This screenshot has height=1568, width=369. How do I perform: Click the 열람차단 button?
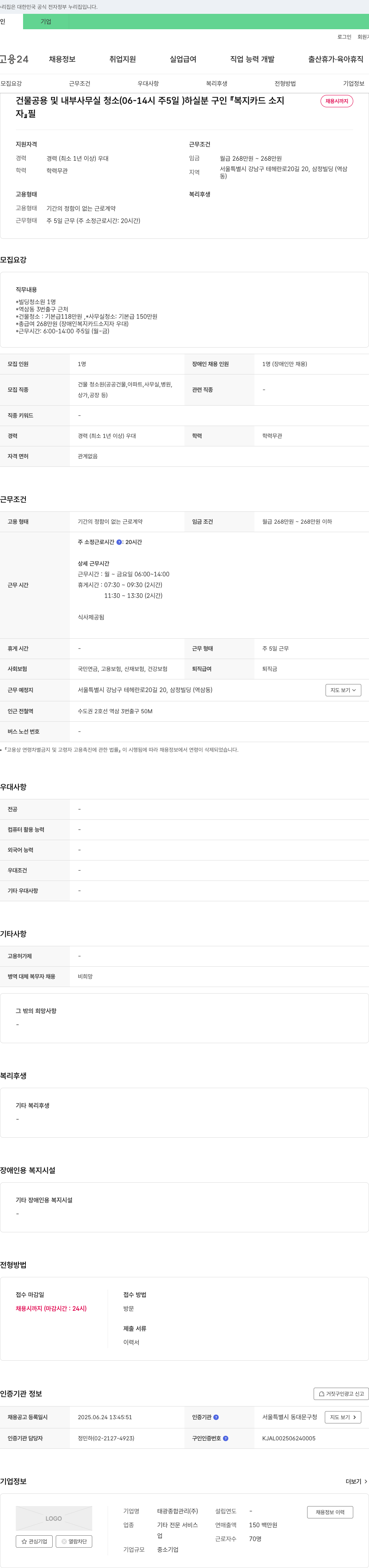pyautogui.click(x=74, y=1541)
